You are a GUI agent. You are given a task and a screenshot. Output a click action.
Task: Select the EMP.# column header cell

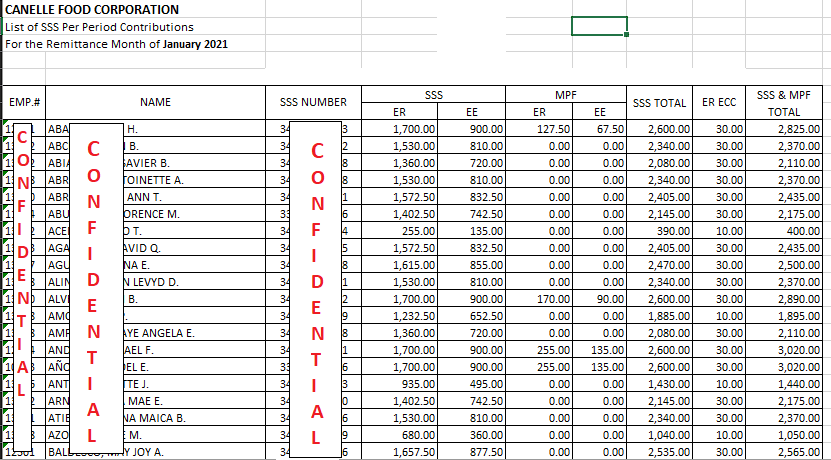click(x=24, y=102)
